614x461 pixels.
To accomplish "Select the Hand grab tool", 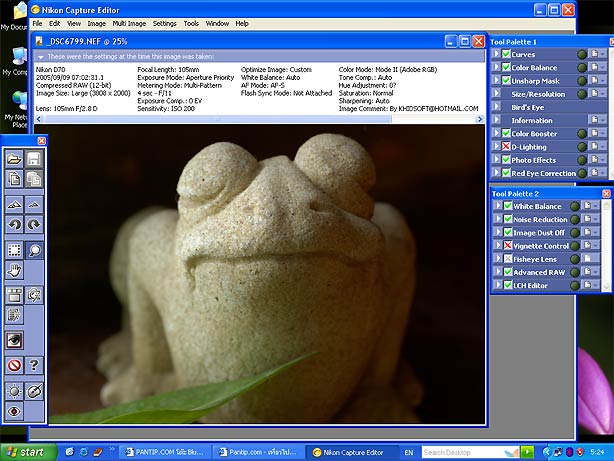I will click(x=14, y=270).
